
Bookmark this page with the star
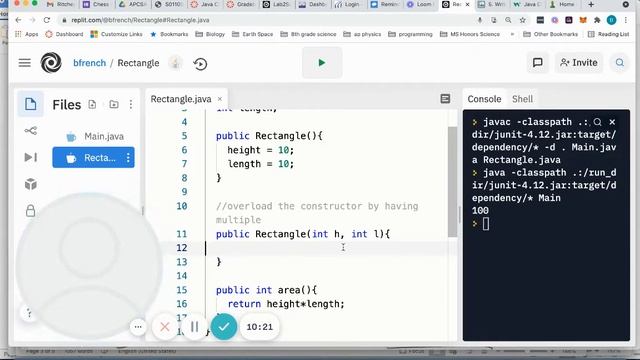pos(522,20)
